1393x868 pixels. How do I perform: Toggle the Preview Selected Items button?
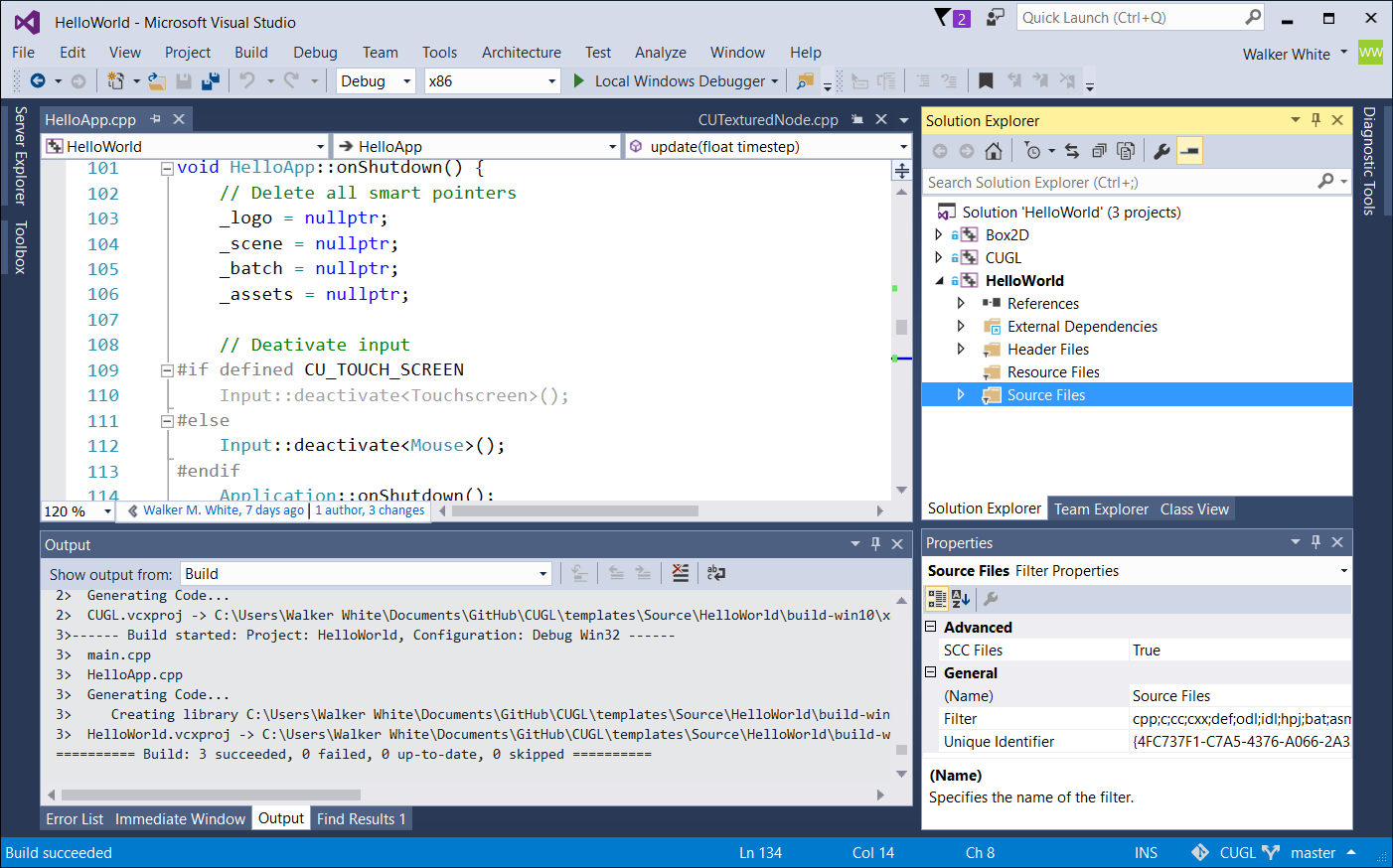tap(1189, 151)
